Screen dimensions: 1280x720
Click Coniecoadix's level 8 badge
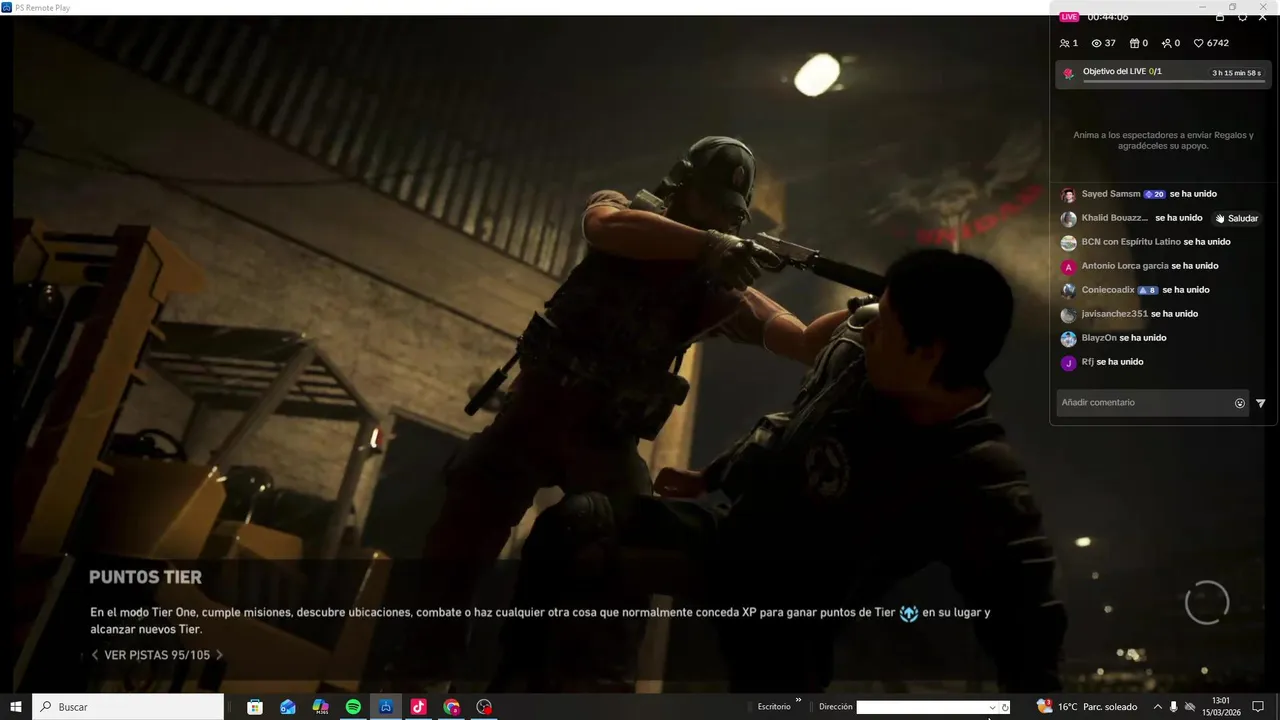click(1148, 290)
